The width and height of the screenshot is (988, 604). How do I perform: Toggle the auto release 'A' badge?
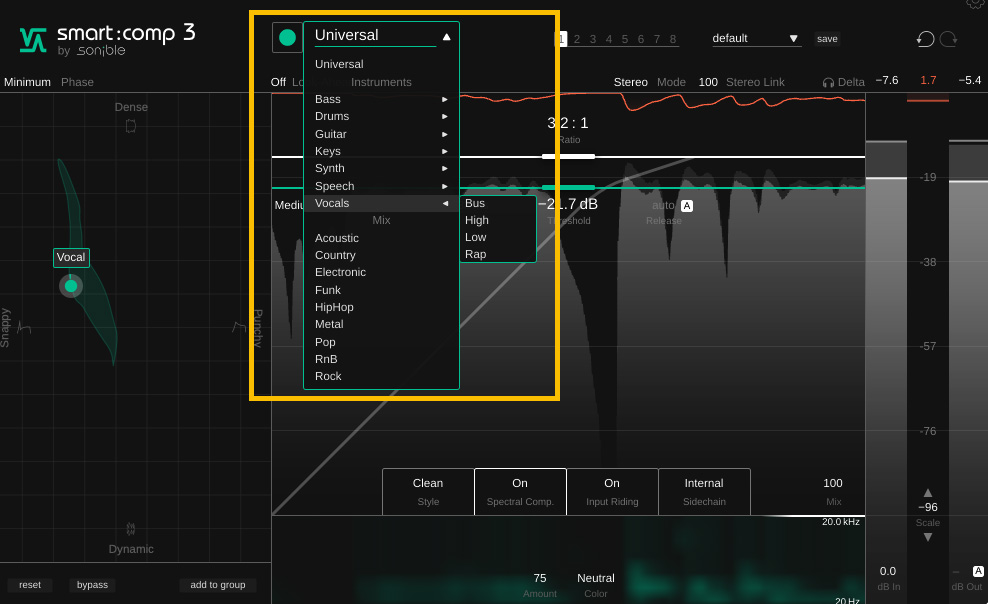687,206
